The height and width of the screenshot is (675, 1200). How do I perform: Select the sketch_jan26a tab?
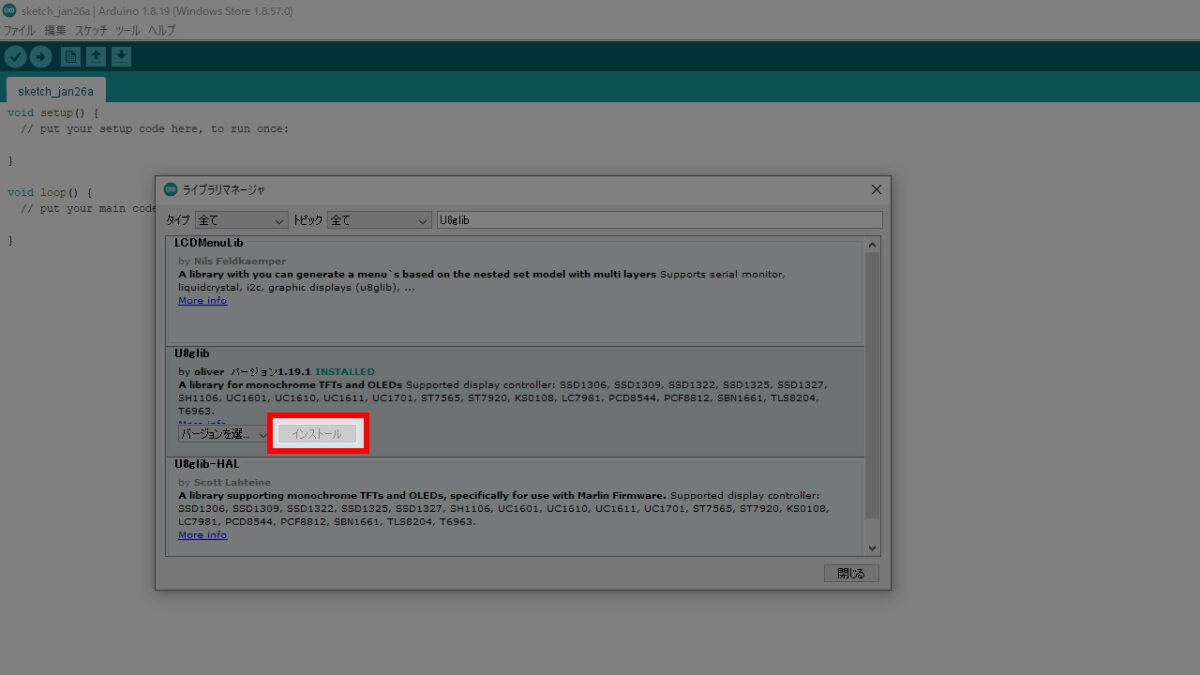55,91
